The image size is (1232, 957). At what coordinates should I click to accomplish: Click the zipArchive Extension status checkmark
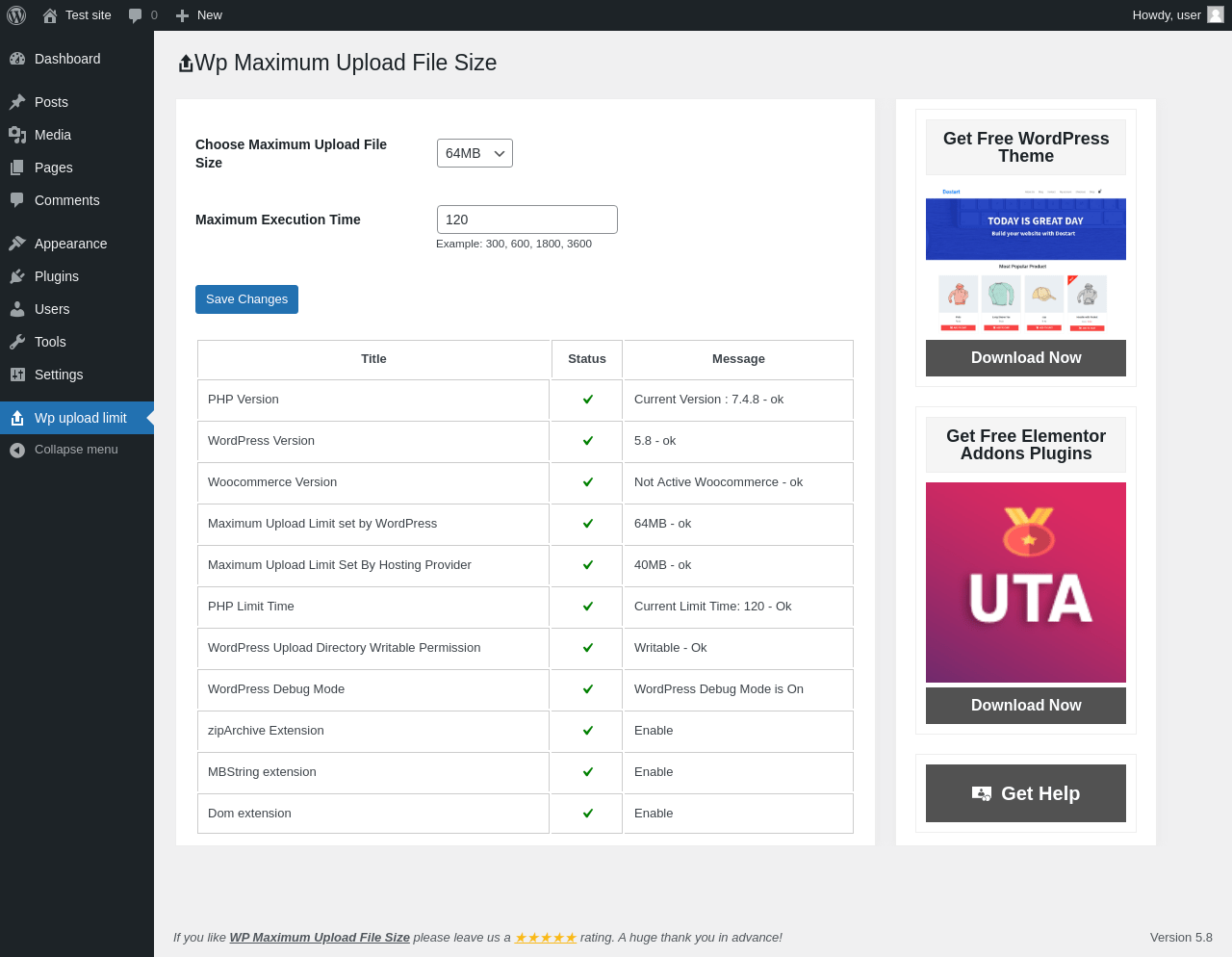click(588, 731)
